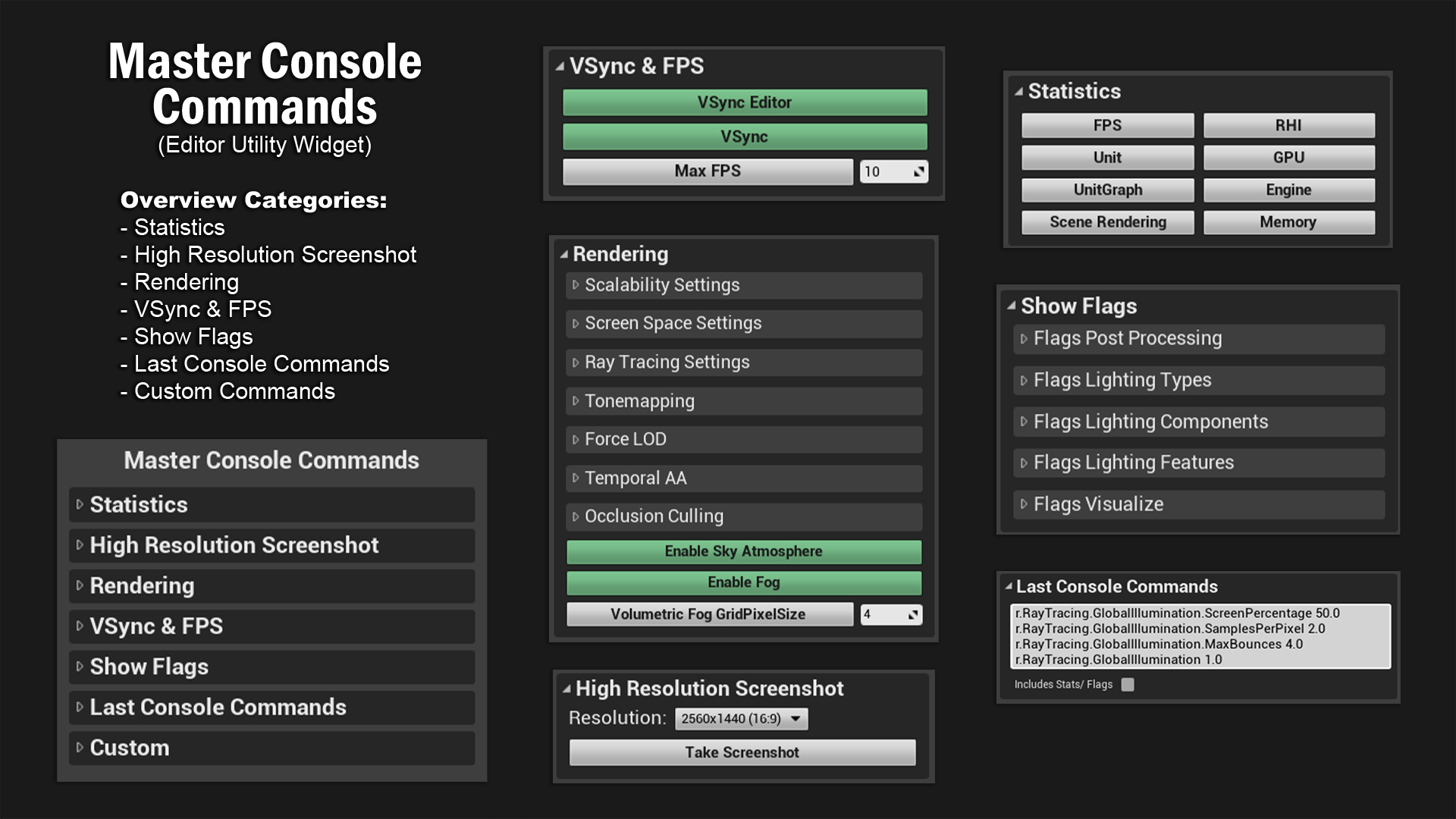
Task: Expand Ray Tracing Settings category
Action: pos(667,362)
